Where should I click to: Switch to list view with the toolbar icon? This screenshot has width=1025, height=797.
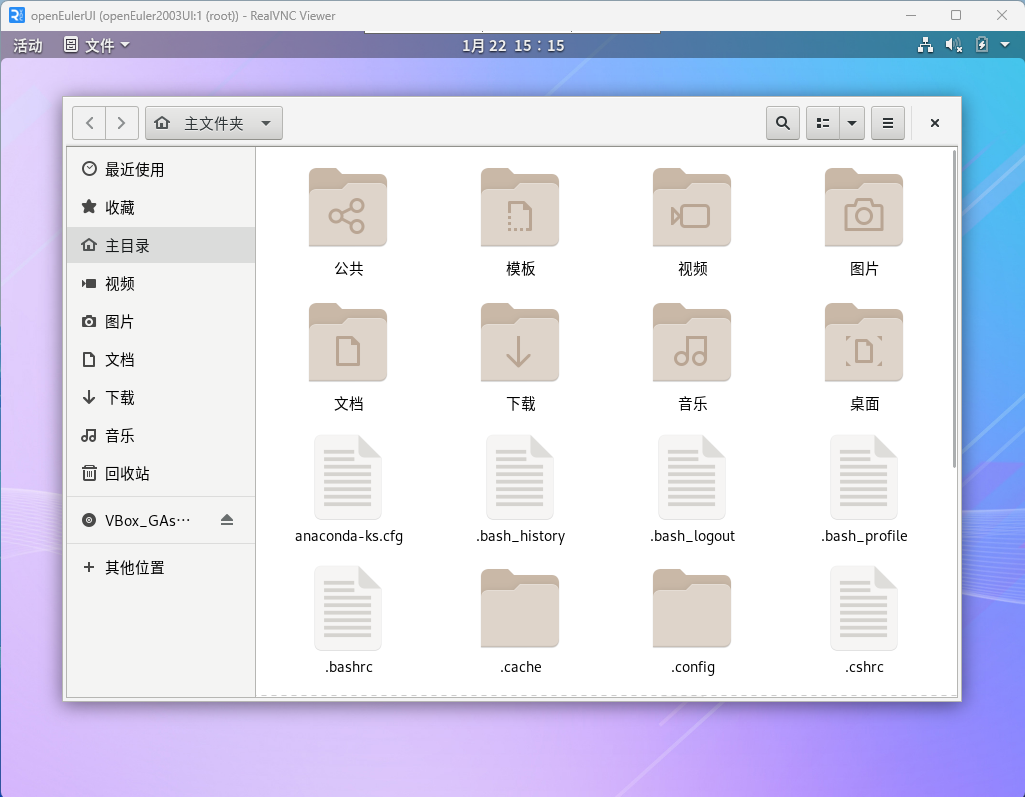coord(823,123)
